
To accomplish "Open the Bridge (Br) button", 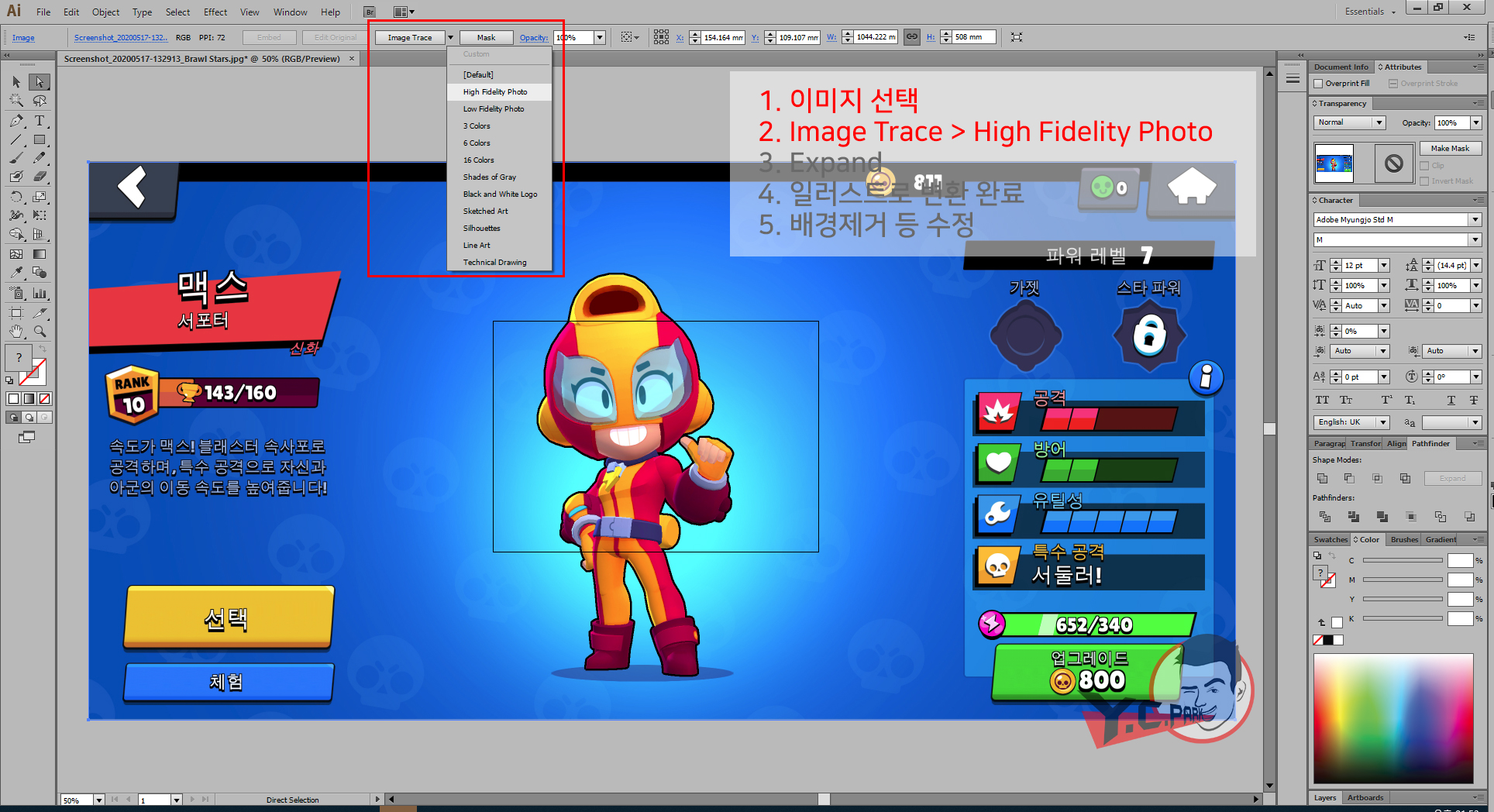I will [x=370, y=12].
